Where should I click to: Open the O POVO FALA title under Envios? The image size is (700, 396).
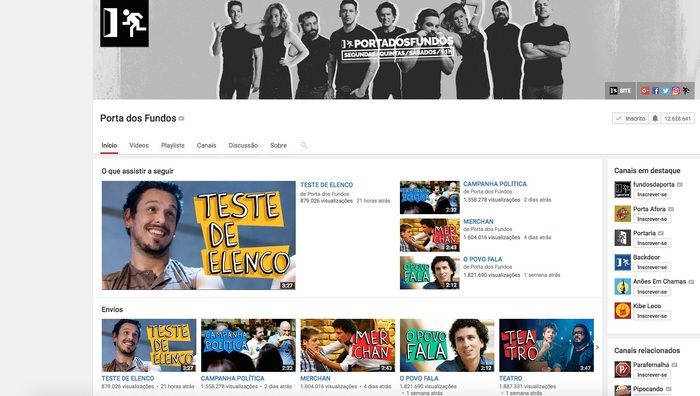pos(419,378)
